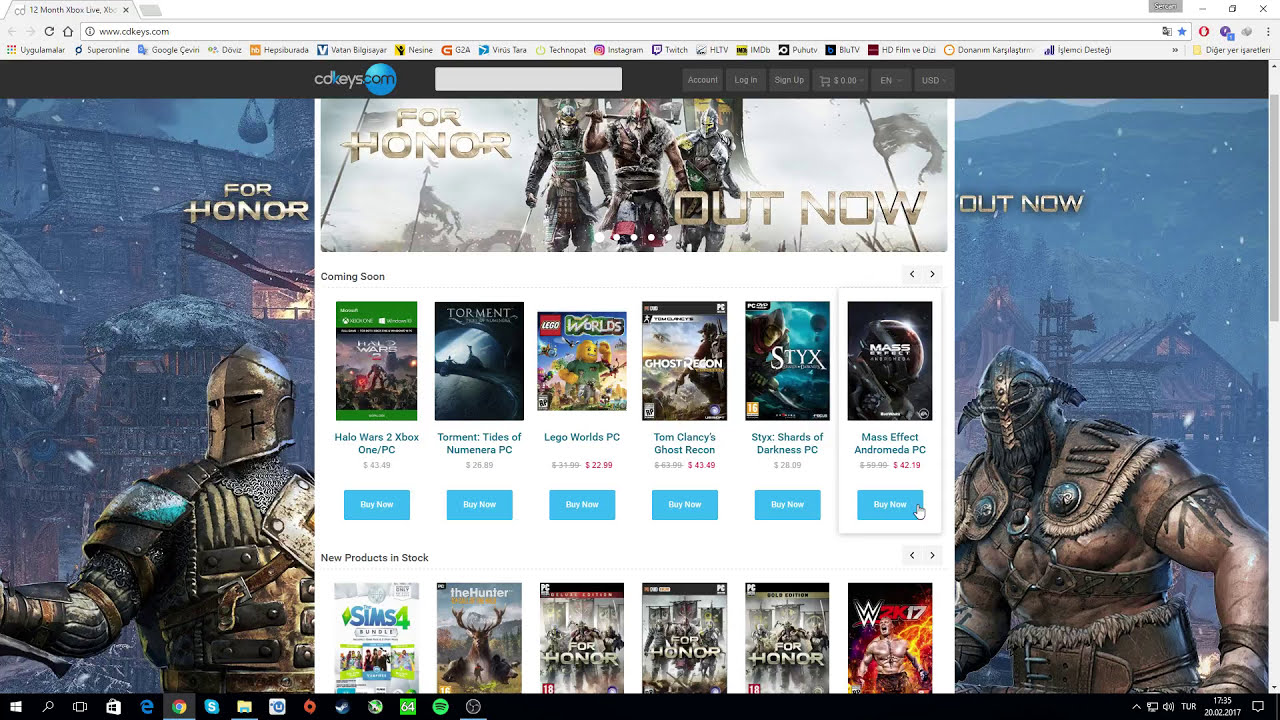Click the Tom Clancy's Ghost Recon title
The image size is (1280, 720).
(685, 443)
